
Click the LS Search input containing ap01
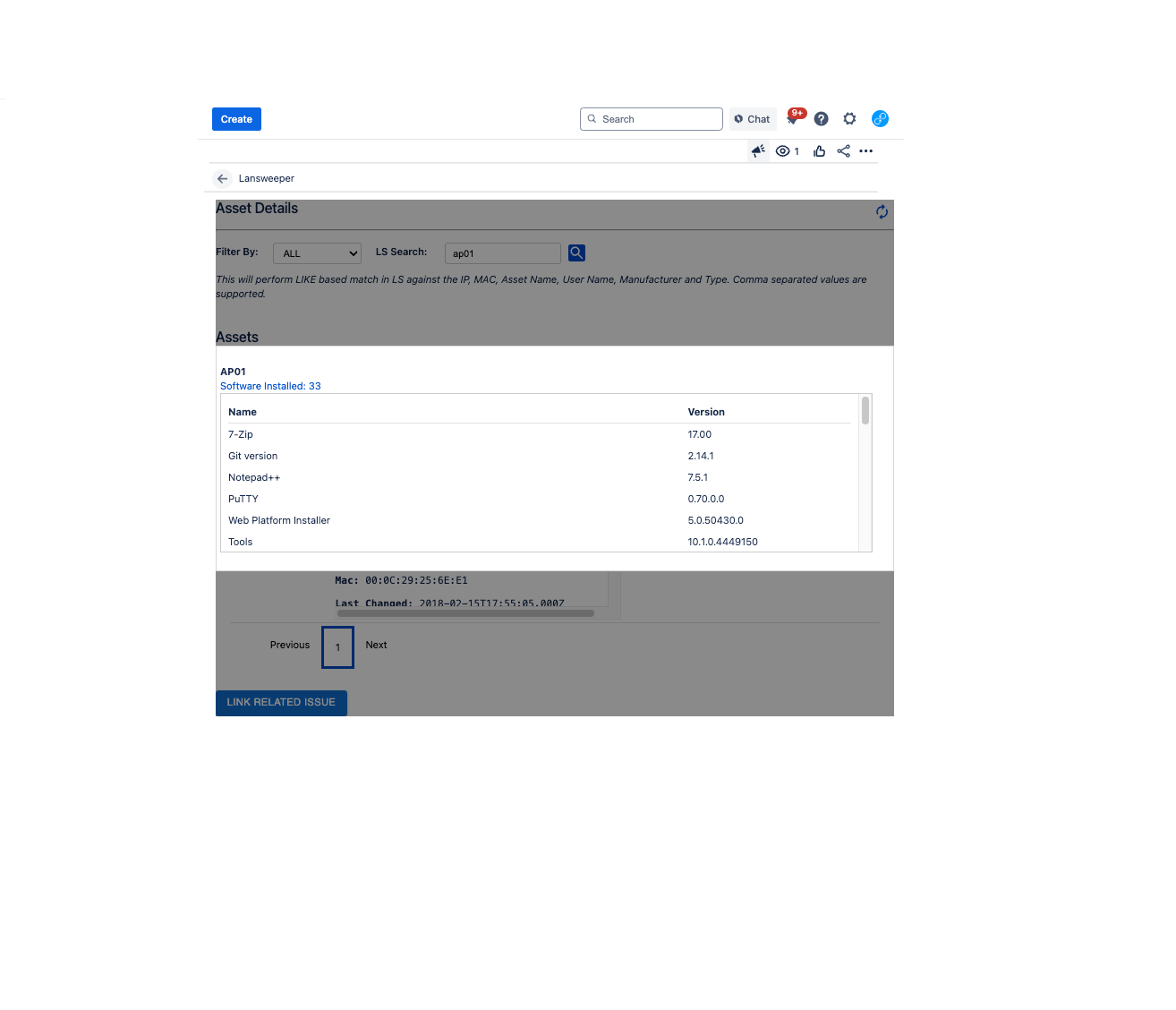[x=503, y=253]
